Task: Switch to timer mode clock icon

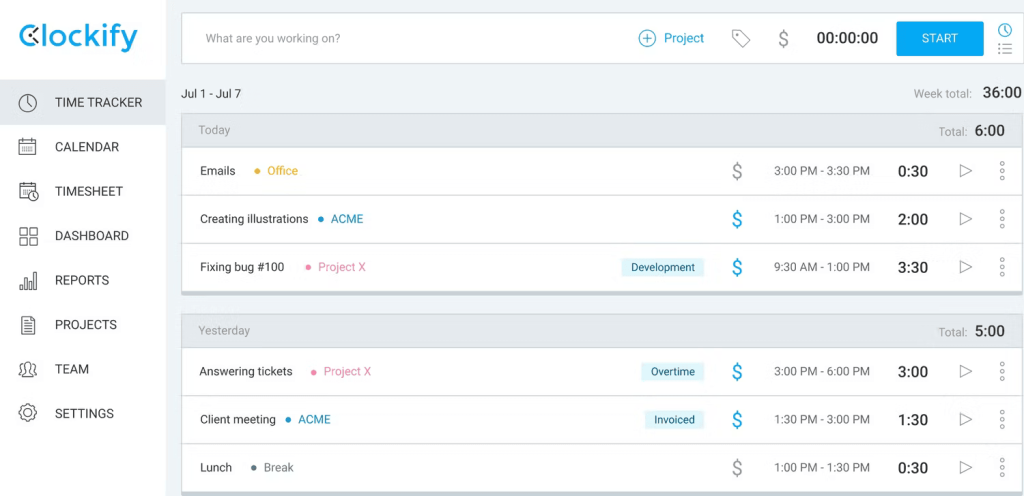Action: coord(1004,30)
